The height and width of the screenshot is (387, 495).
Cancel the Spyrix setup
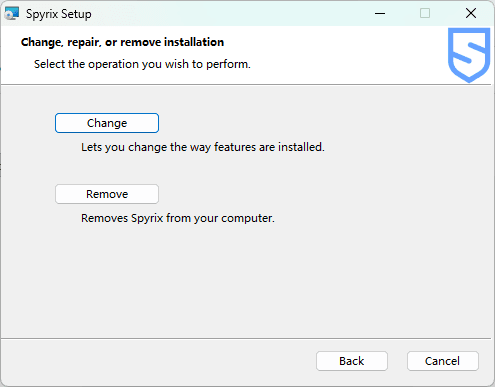[443, 361]
